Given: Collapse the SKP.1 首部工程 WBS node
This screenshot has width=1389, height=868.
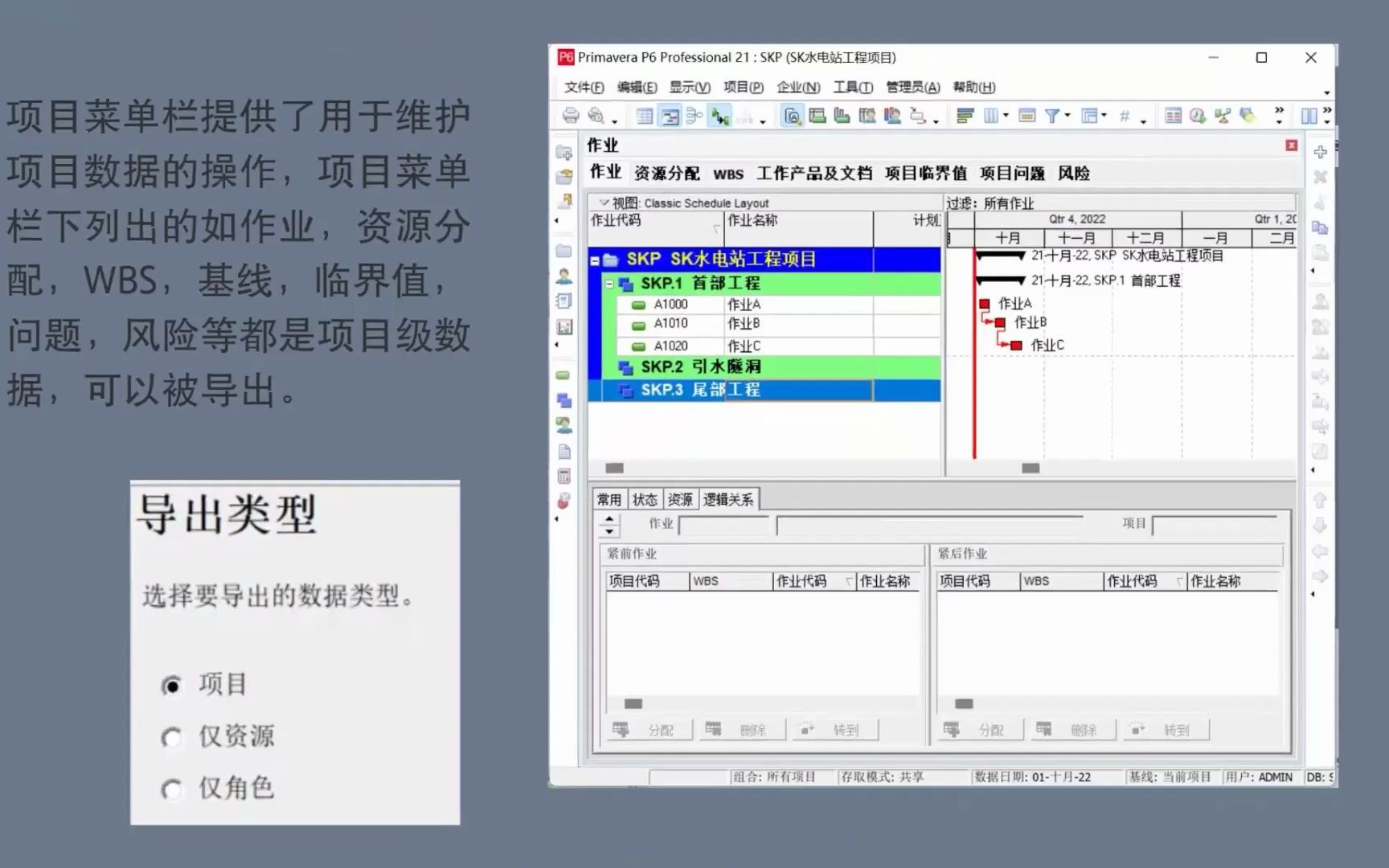Looking at the screenshot, I should [x=609, y=284].
